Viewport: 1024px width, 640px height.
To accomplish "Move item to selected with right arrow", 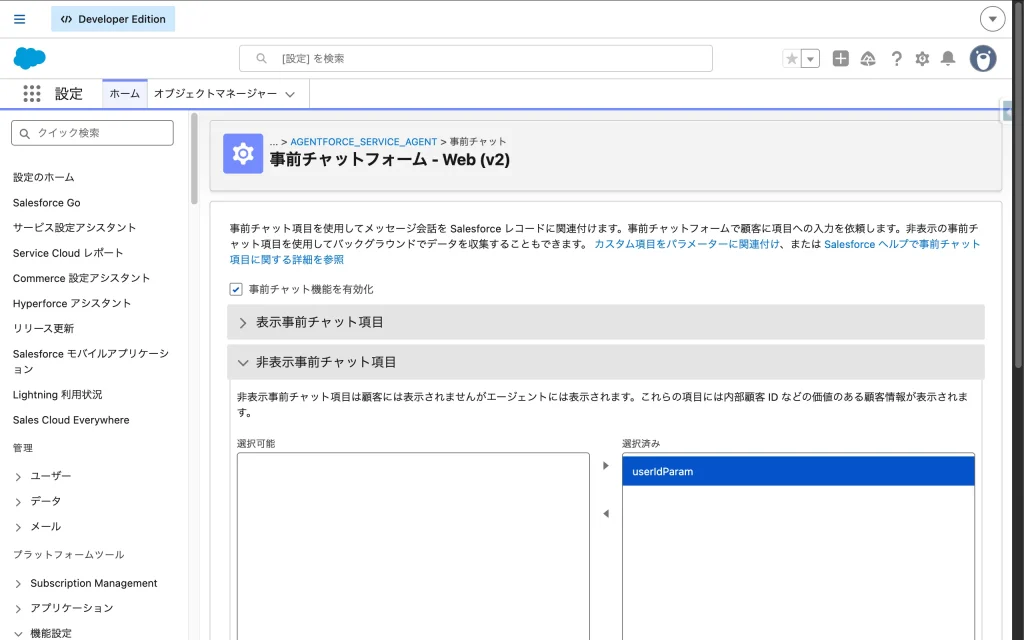I will [605, 466].
